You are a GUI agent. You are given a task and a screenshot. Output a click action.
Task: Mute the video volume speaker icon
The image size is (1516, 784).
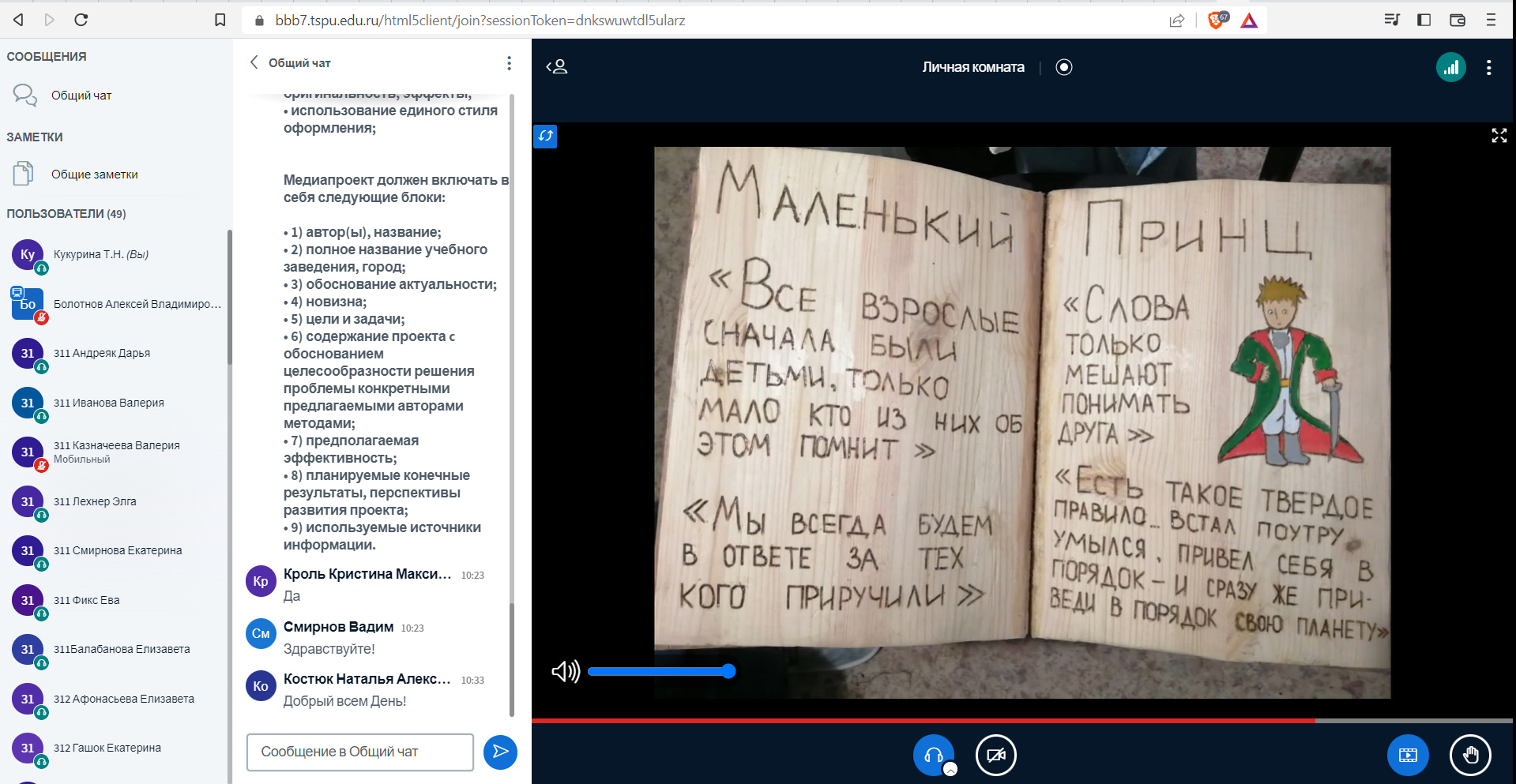(565, 671)
